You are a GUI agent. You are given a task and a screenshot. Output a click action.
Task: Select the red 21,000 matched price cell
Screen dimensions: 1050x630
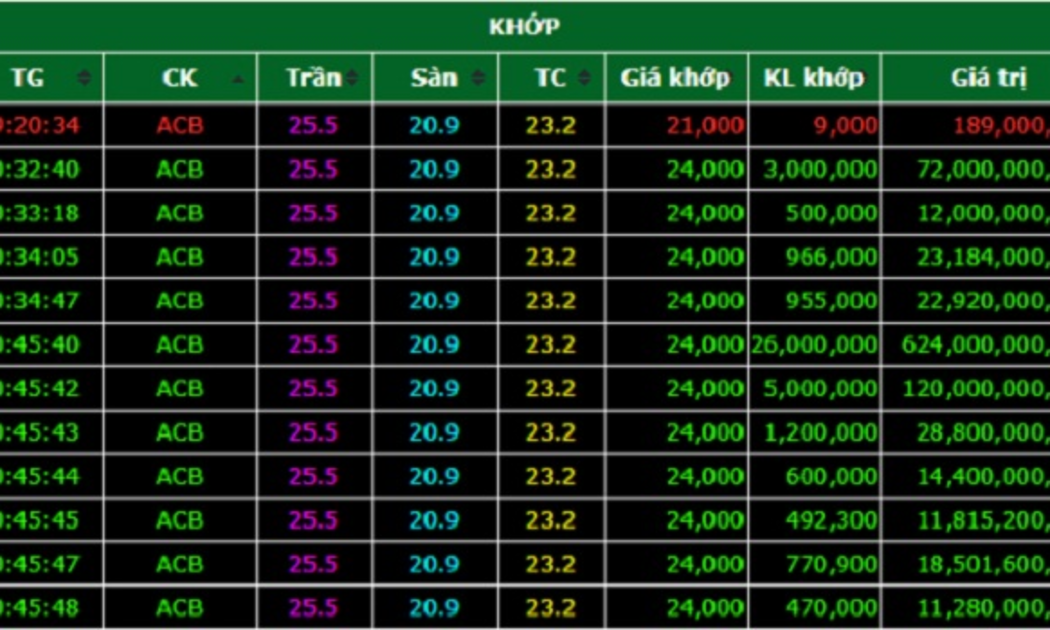[705, 125]
